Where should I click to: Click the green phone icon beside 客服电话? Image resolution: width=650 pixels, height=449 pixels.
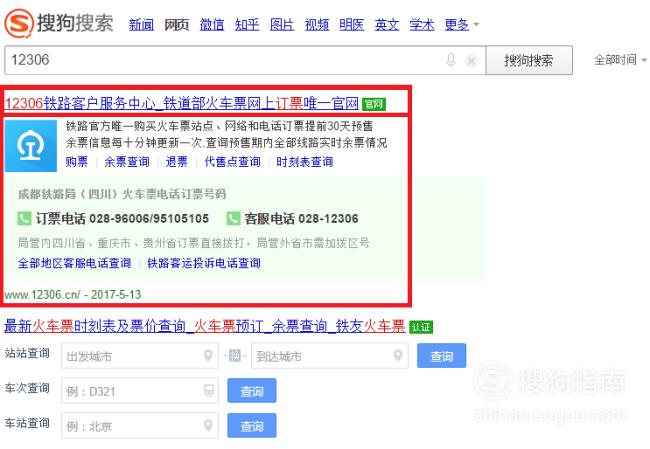[233, 218]
